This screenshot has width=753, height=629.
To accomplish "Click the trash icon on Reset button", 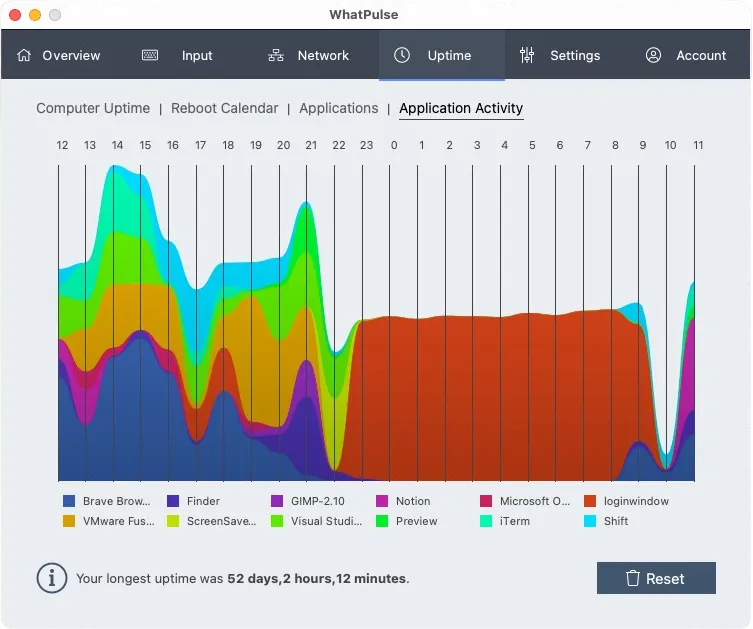I will [632, 578].
